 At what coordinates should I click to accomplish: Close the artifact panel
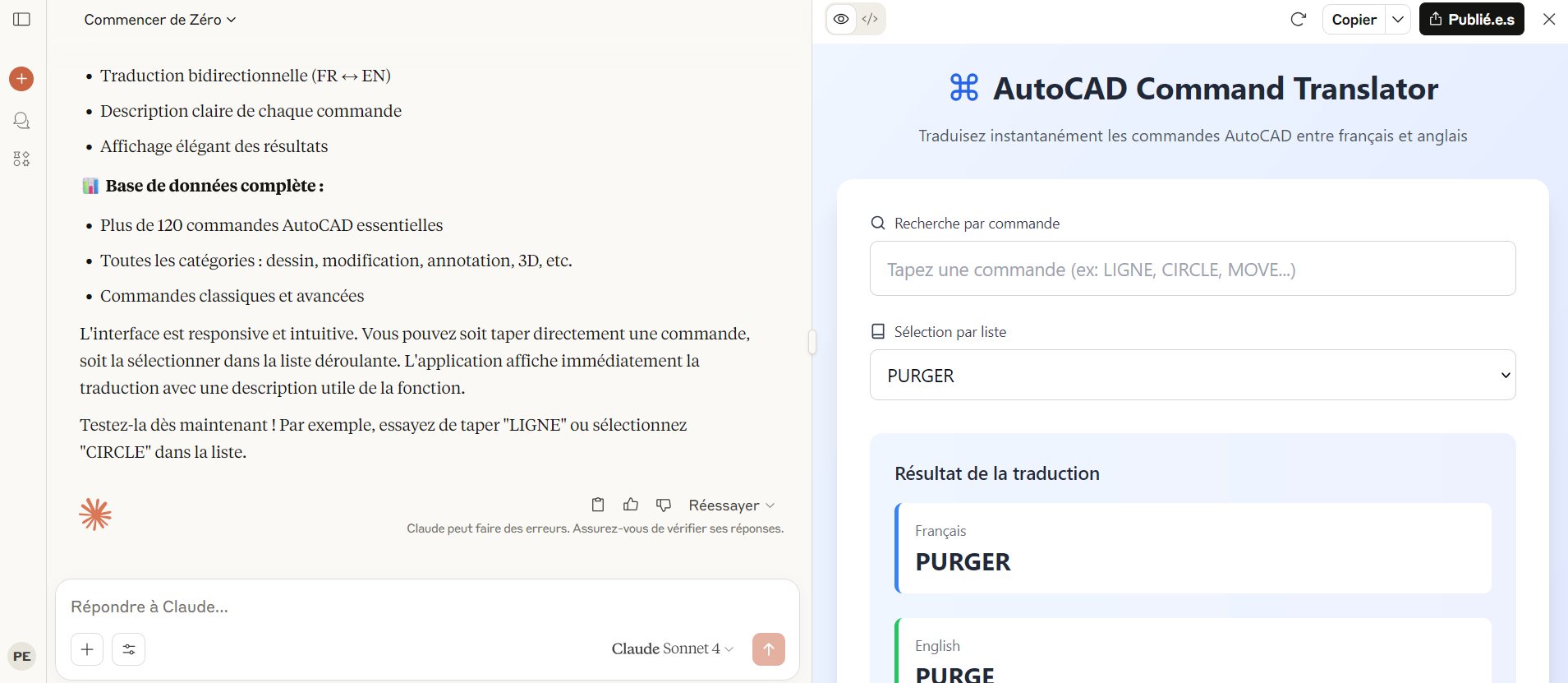[x=1549, y=19]
